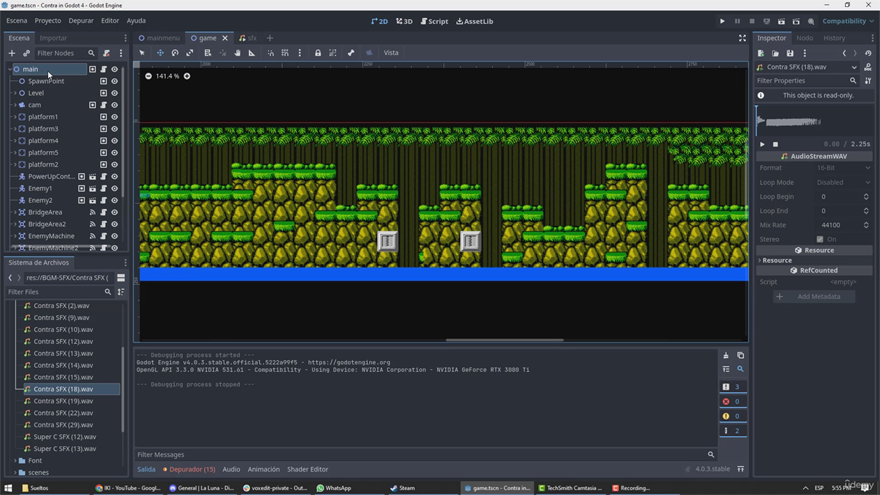Activate the Rotate mode tool
880x495 pixels.
[175, 53]
